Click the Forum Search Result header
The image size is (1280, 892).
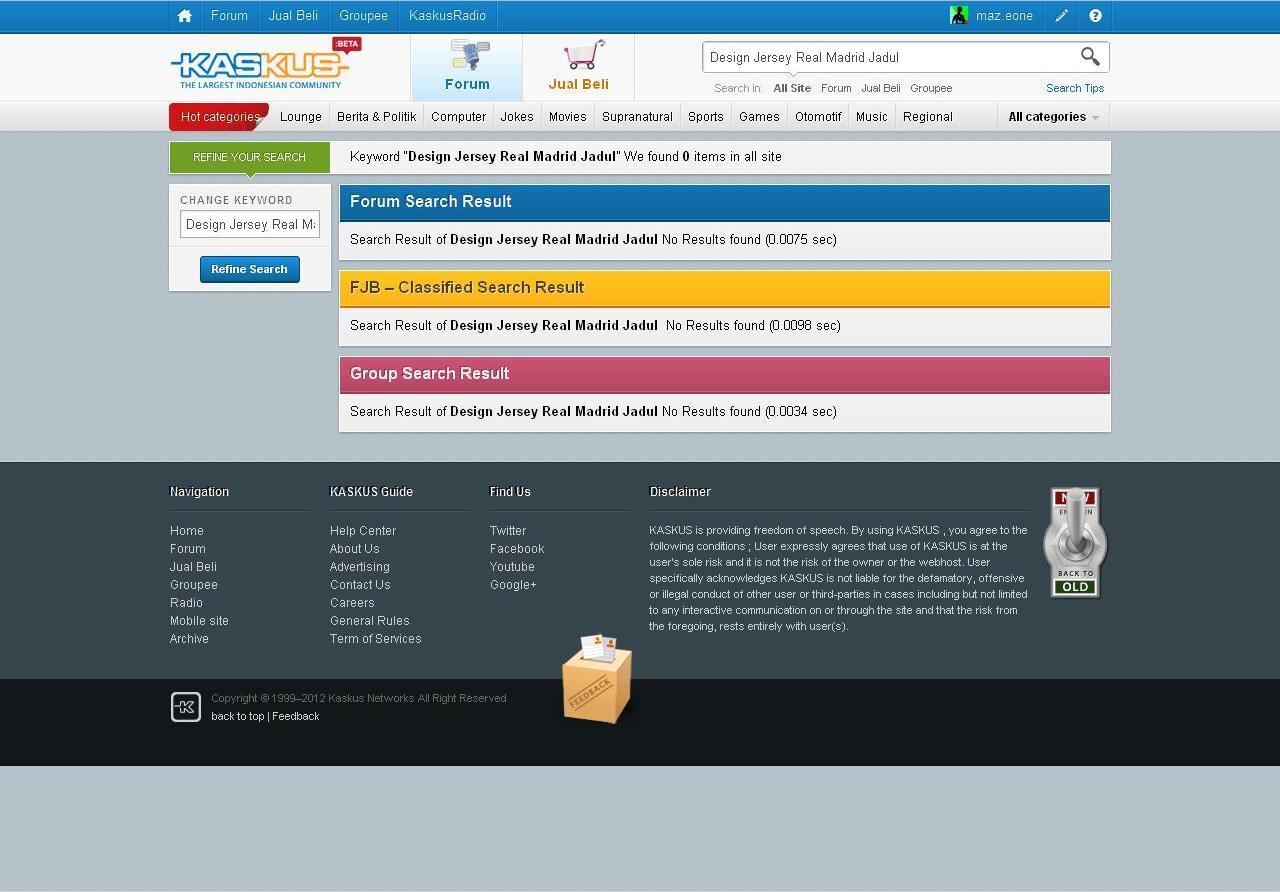point(725,202)
